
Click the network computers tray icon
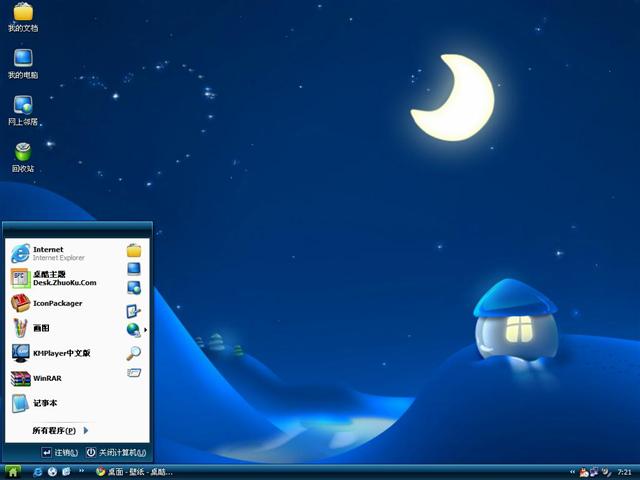click(x=594, y=472)
